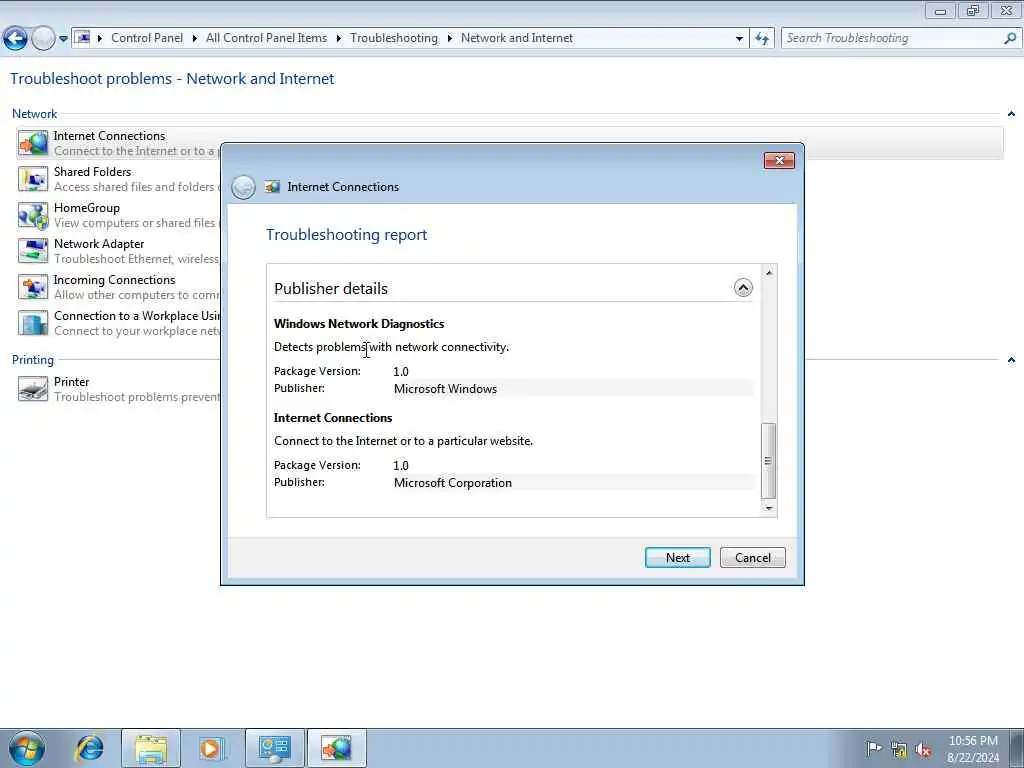Launch Internet Explorer from the taskbar
The width and height of the screenshot is (1024, 768).
tap(89, 748)
